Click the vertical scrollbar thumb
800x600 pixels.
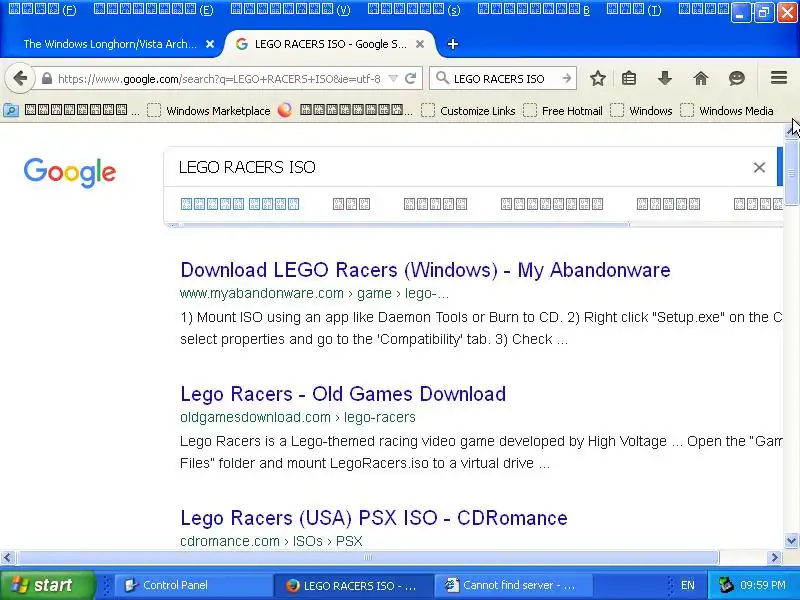[x=791, y=173]
